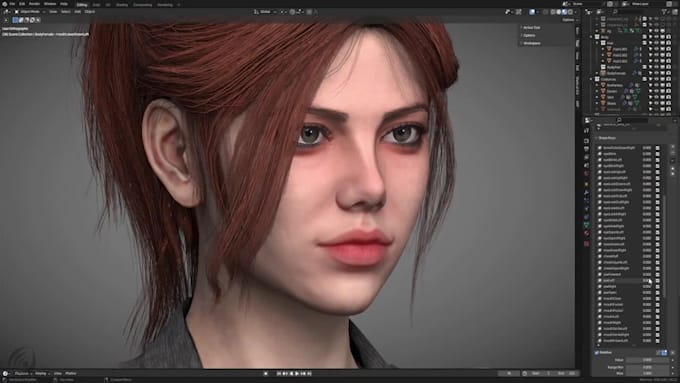This screenshot has height=383, width=680.
Task: Open the green Object Data properties tab
Action: [x=586, y=225]
